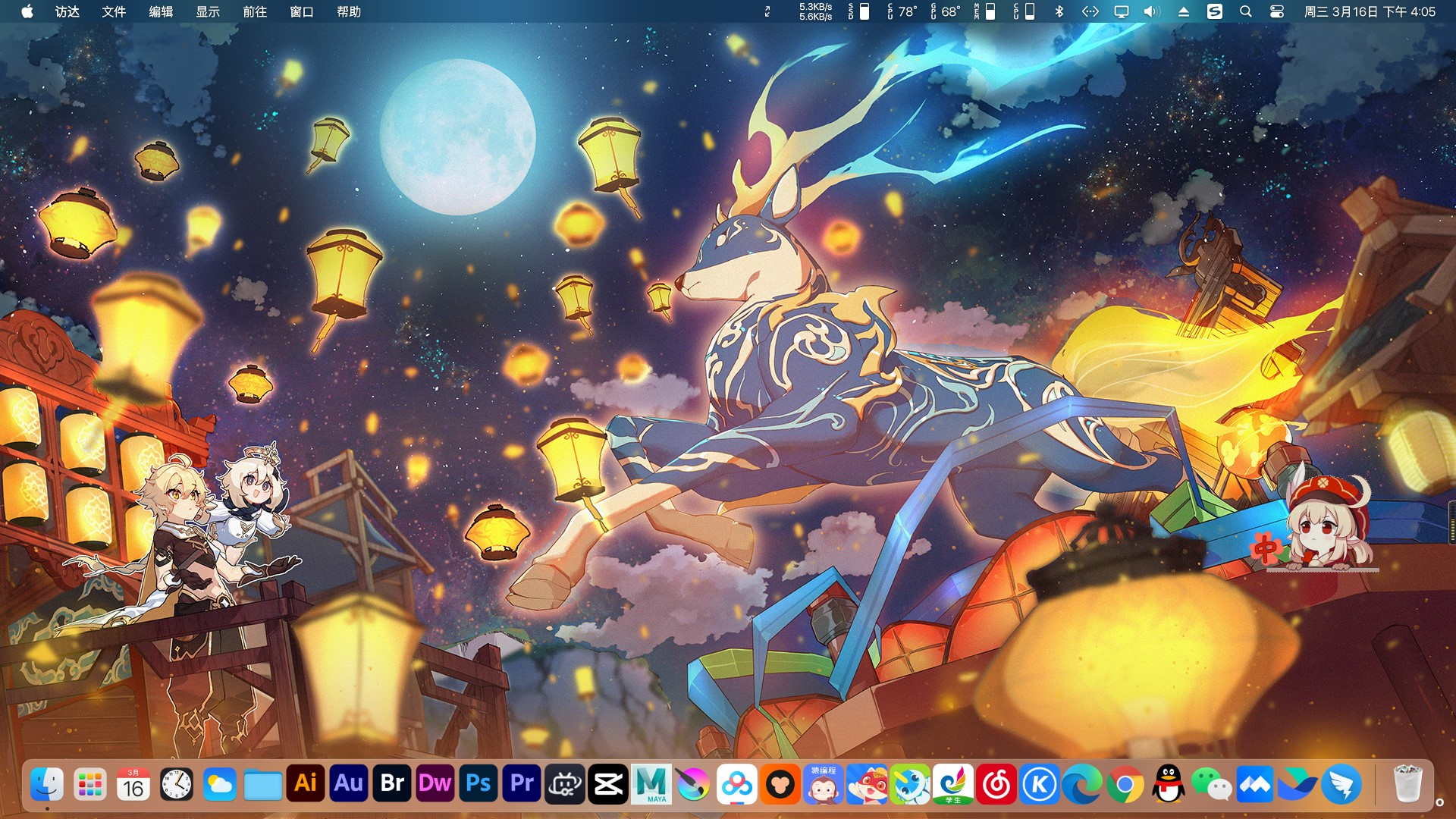Image resolution: width=1456 pixels, height=819 pixels.
Task: Launch the 学生 app from the dock
Action: (953, 784)
